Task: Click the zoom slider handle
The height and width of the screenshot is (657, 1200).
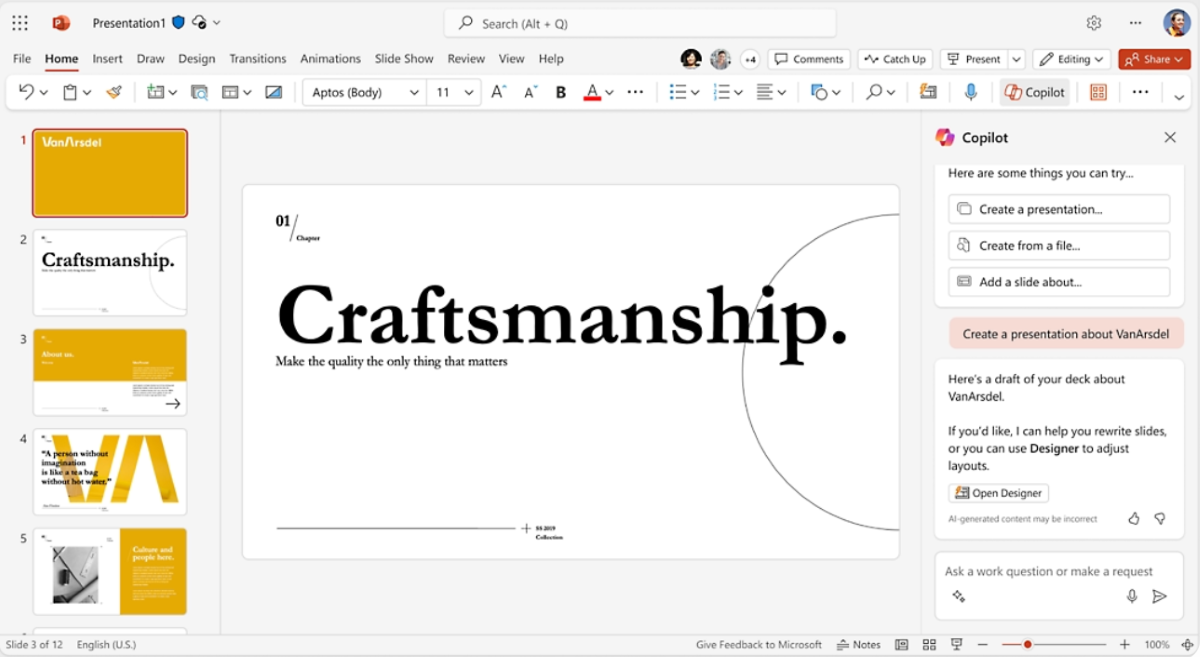Action: pos(1027,645)
